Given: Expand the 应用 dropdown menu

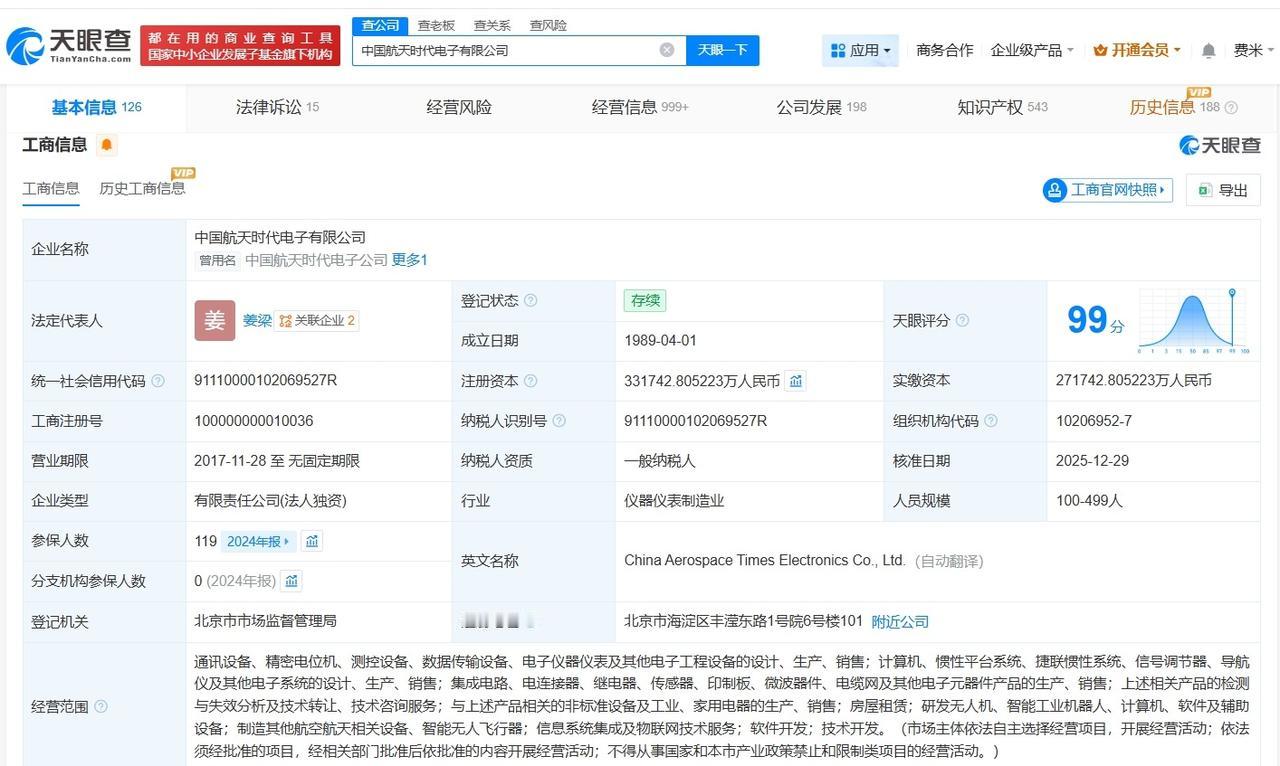Looking at the screenshot, I should pos(860,50).
